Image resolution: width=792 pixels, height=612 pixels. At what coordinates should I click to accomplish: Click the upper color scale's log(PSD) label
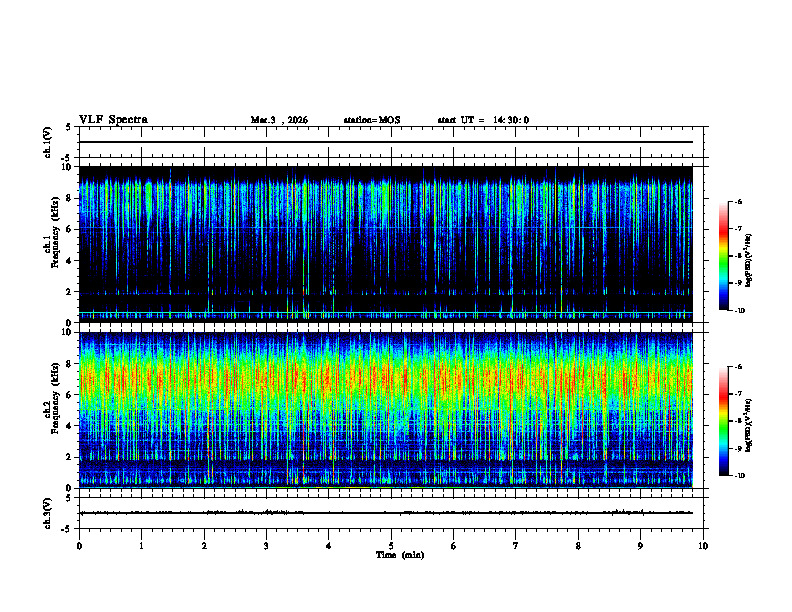pos(749,260)
